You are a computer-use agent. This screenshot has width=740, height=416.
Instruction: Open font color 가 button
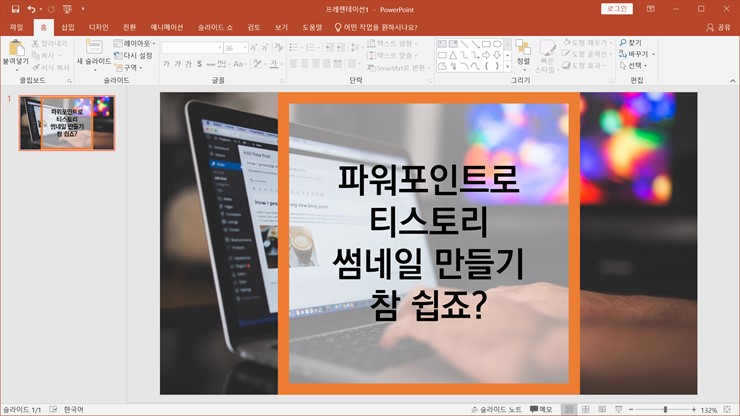[x=275, y=64]
